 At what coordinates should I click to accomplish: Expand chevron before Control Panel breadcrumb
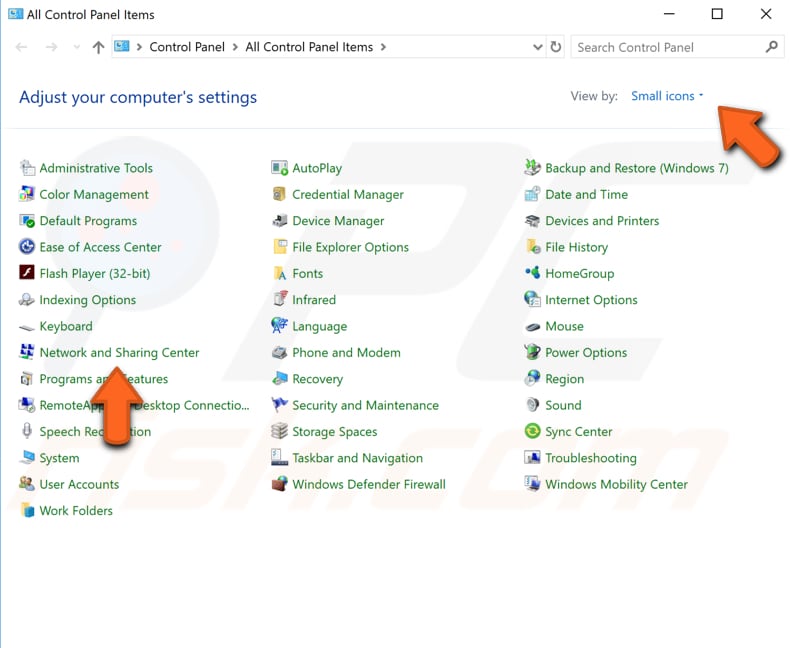pos(139,47)
